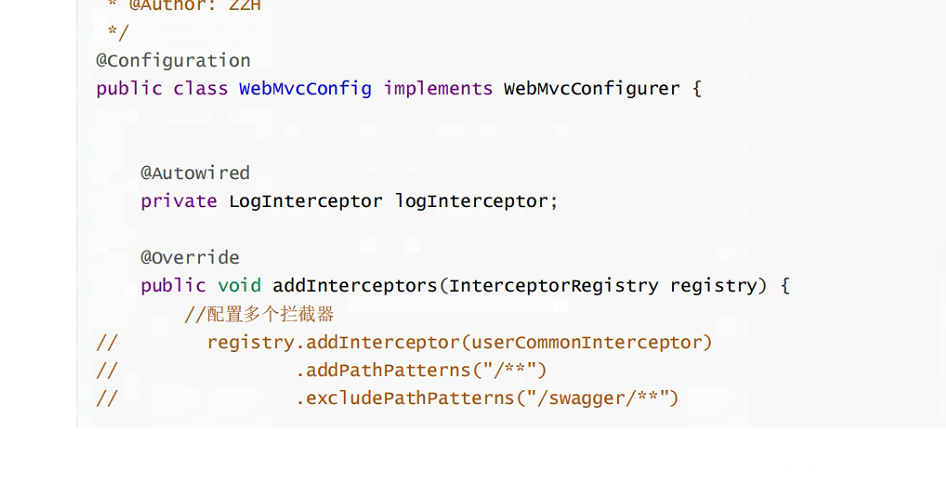Select the WebMvcConfig class name

305,89
